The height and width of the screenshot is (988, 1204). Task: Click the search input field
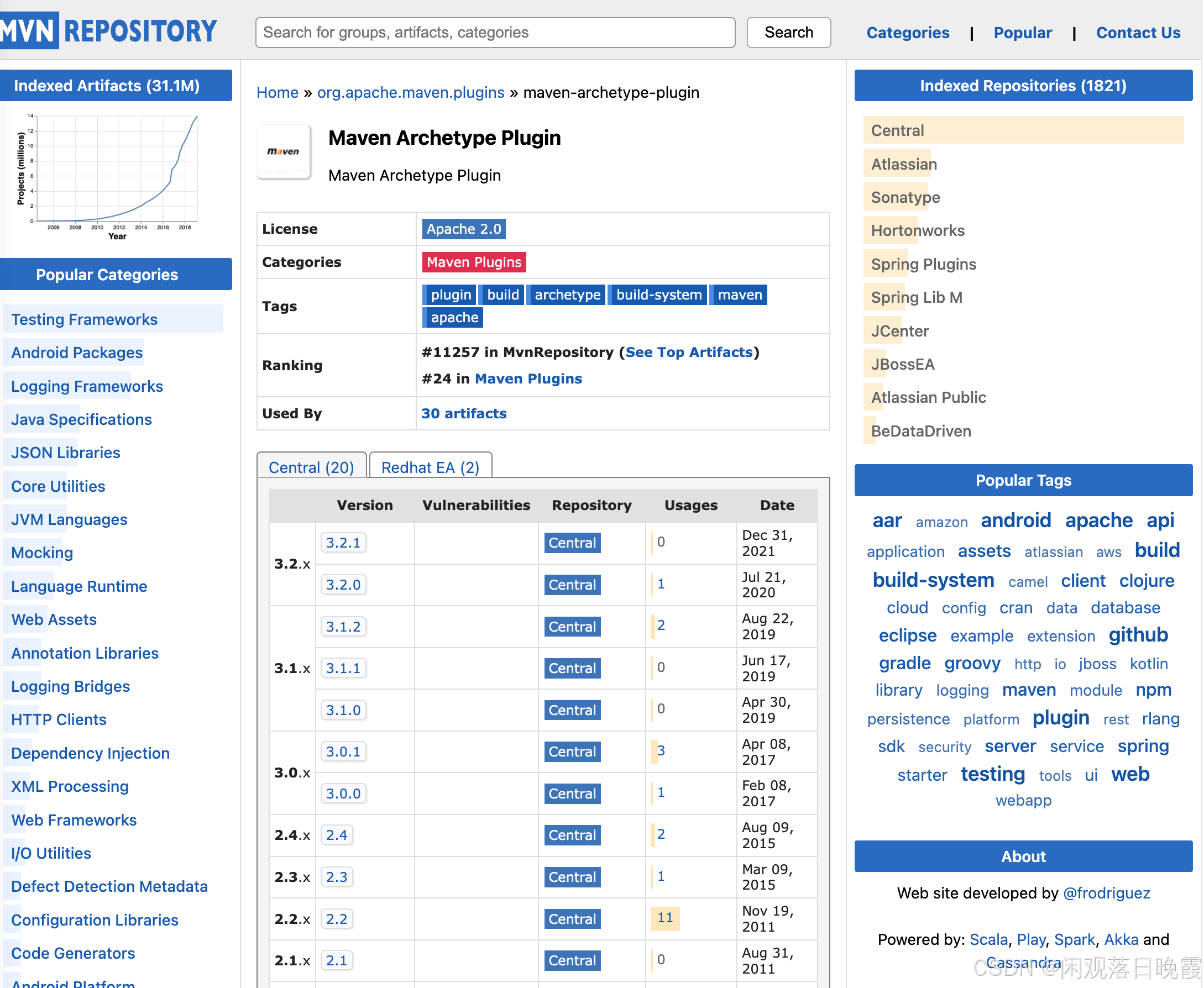pos(495,33)
